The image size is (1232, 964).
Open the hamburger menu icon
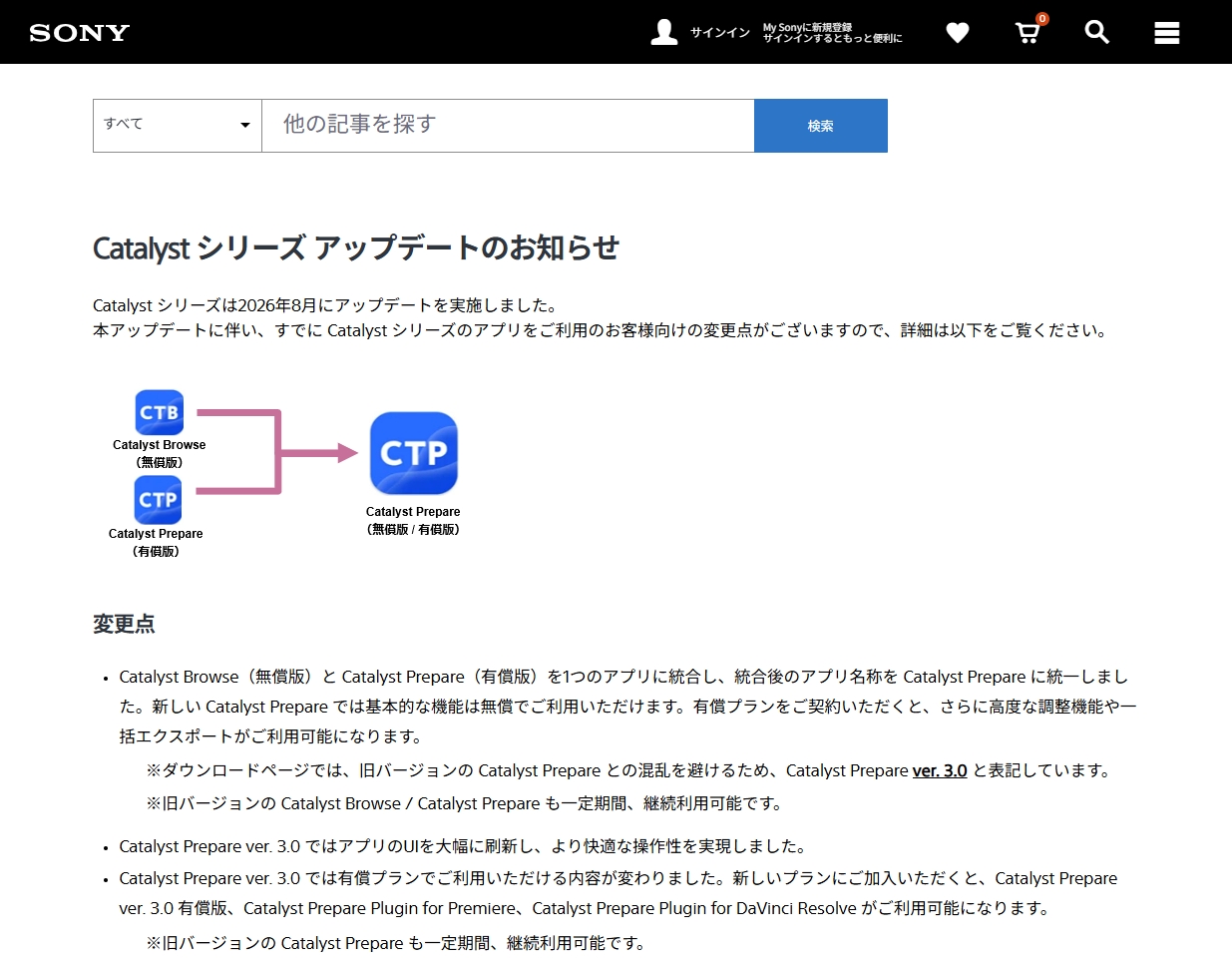click(1167, 33)
